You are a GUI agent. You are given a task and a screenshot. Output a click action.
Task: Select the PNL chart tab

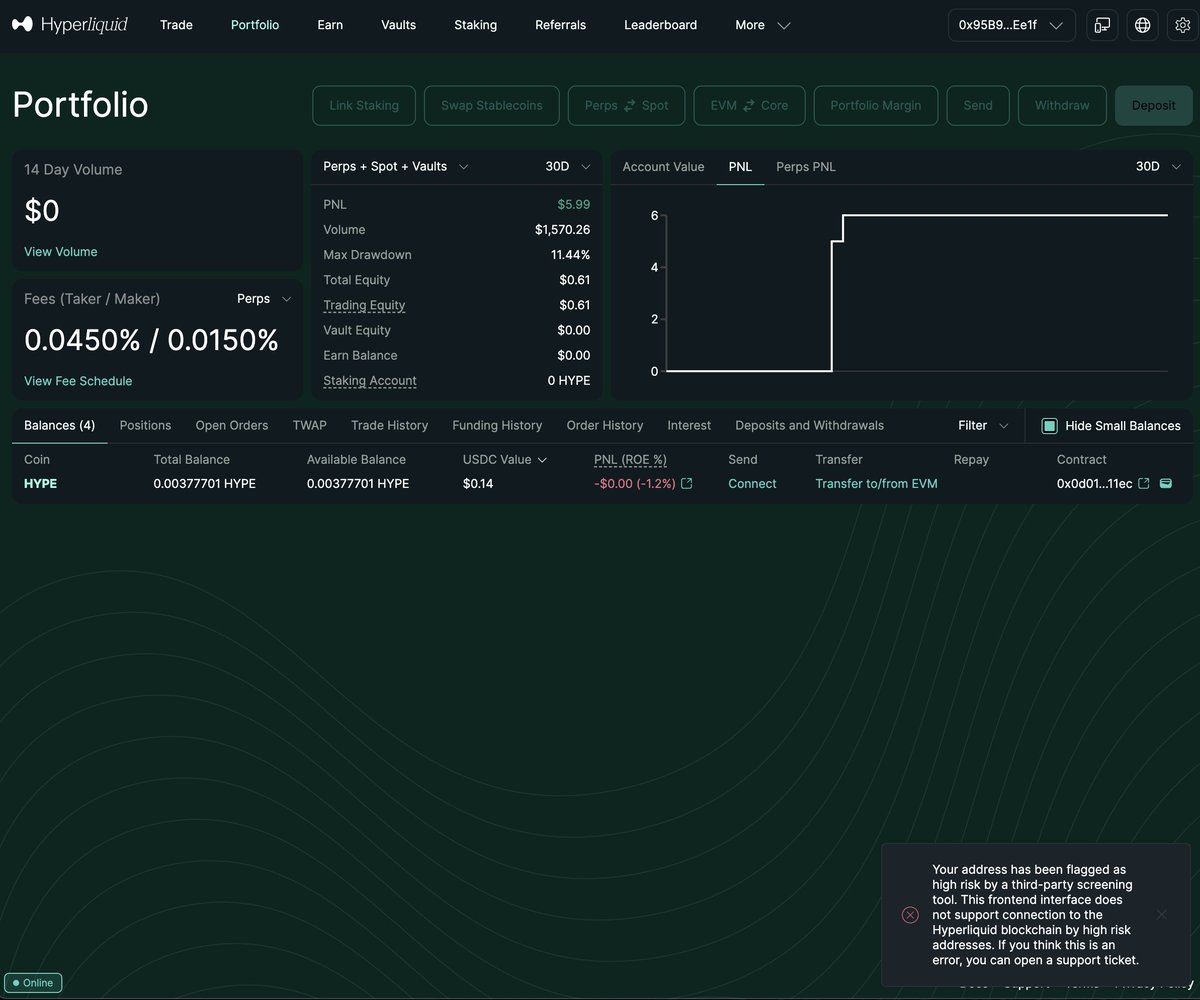pyautogui.click(x=740, y=167)
